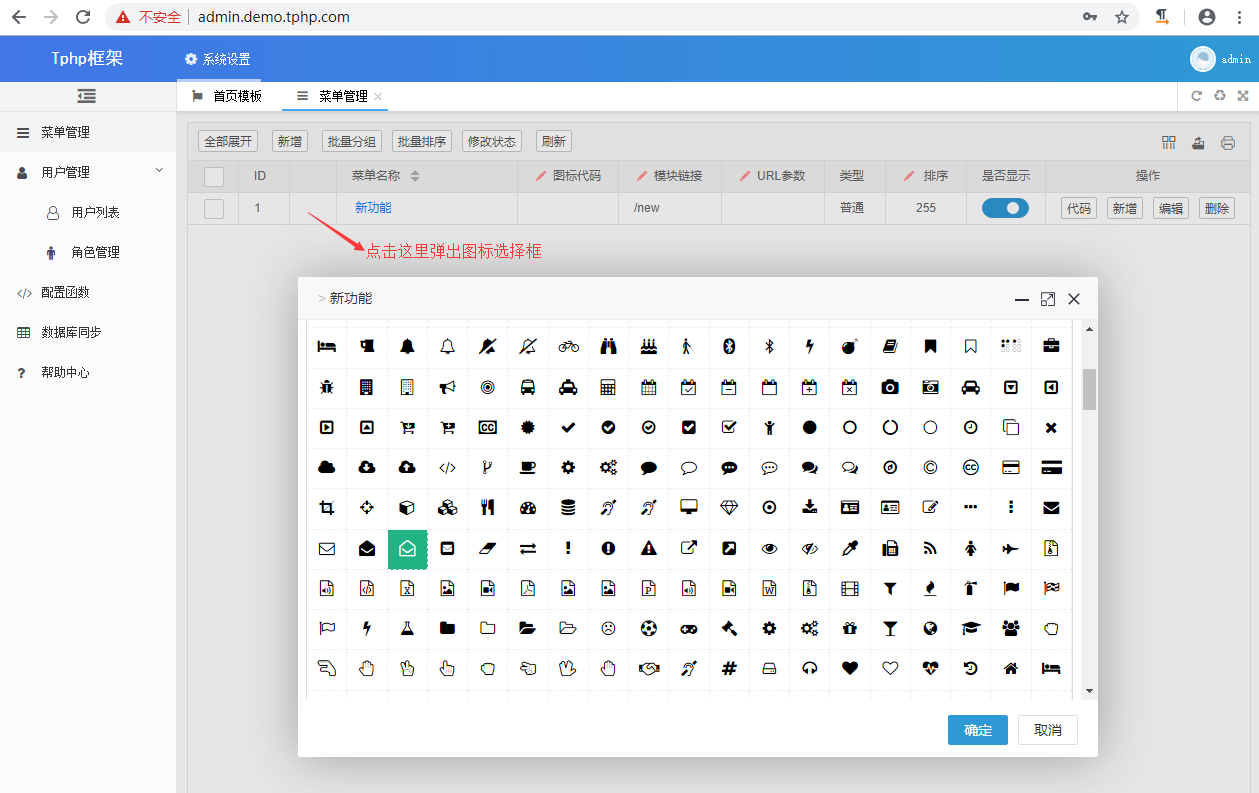1259x793 pixels.
Task: Click the 刷新 toolbar button
Action: (x=553, y=142)
